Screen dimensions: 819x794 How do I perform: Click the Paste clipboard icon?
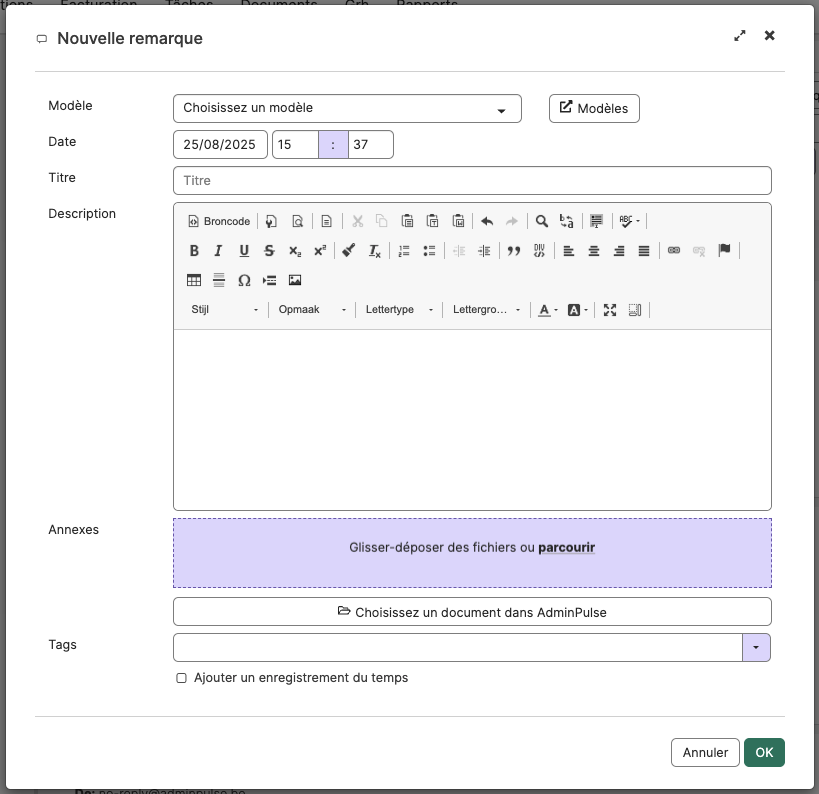coord(407,221)
